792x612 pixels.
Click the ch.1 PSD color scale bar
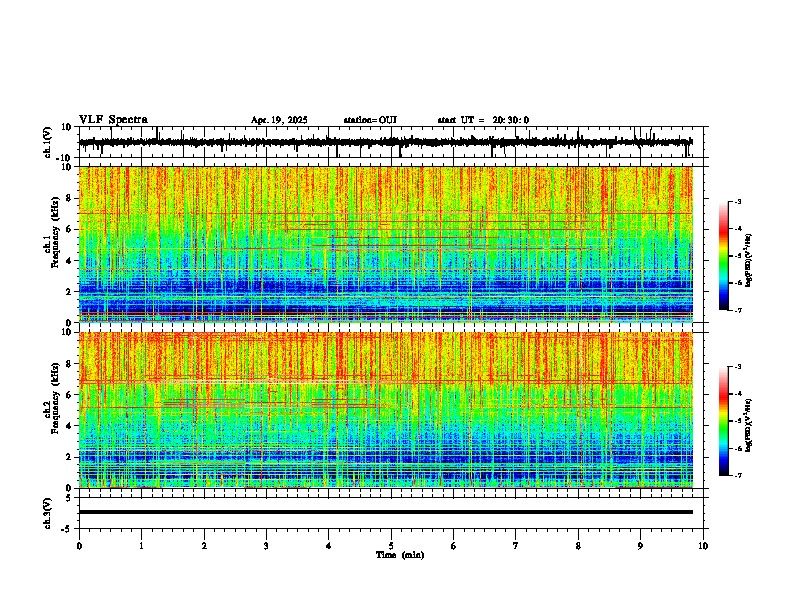point(723,256)
